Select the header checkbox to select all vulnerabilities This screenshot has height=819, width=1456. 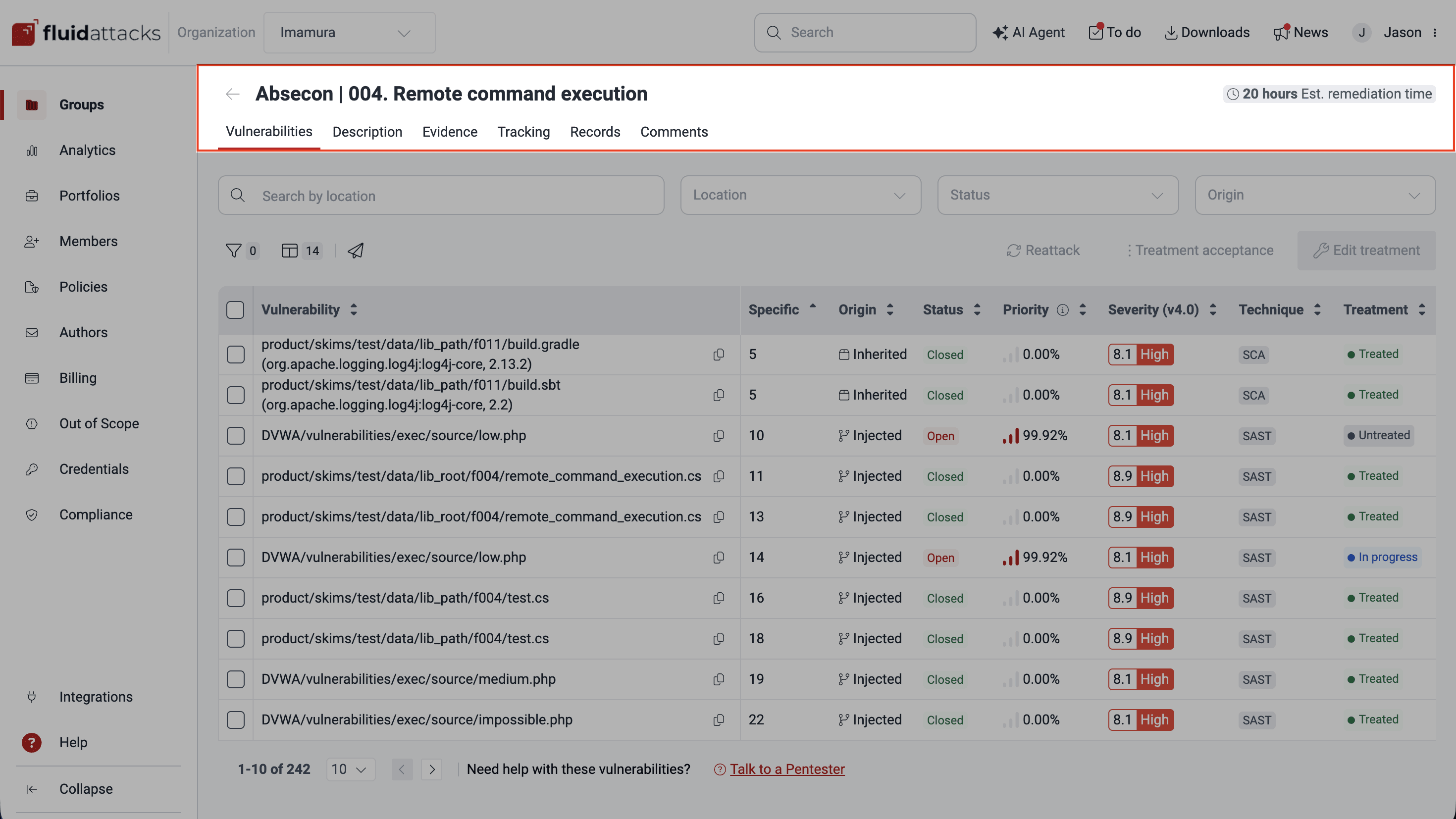point(235,309)
